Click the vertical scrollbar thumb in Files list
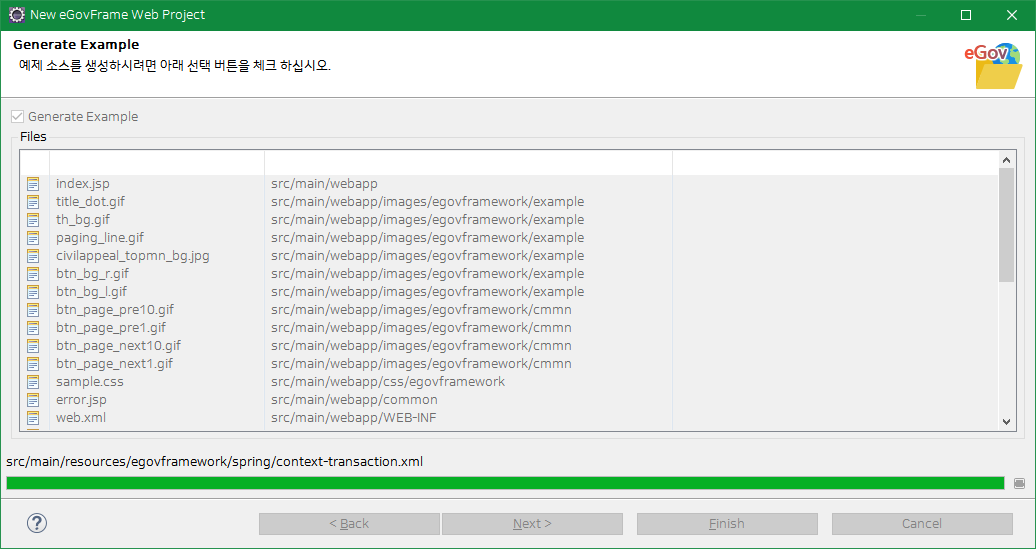1036x549 pixels. (x=1006, y=225)
